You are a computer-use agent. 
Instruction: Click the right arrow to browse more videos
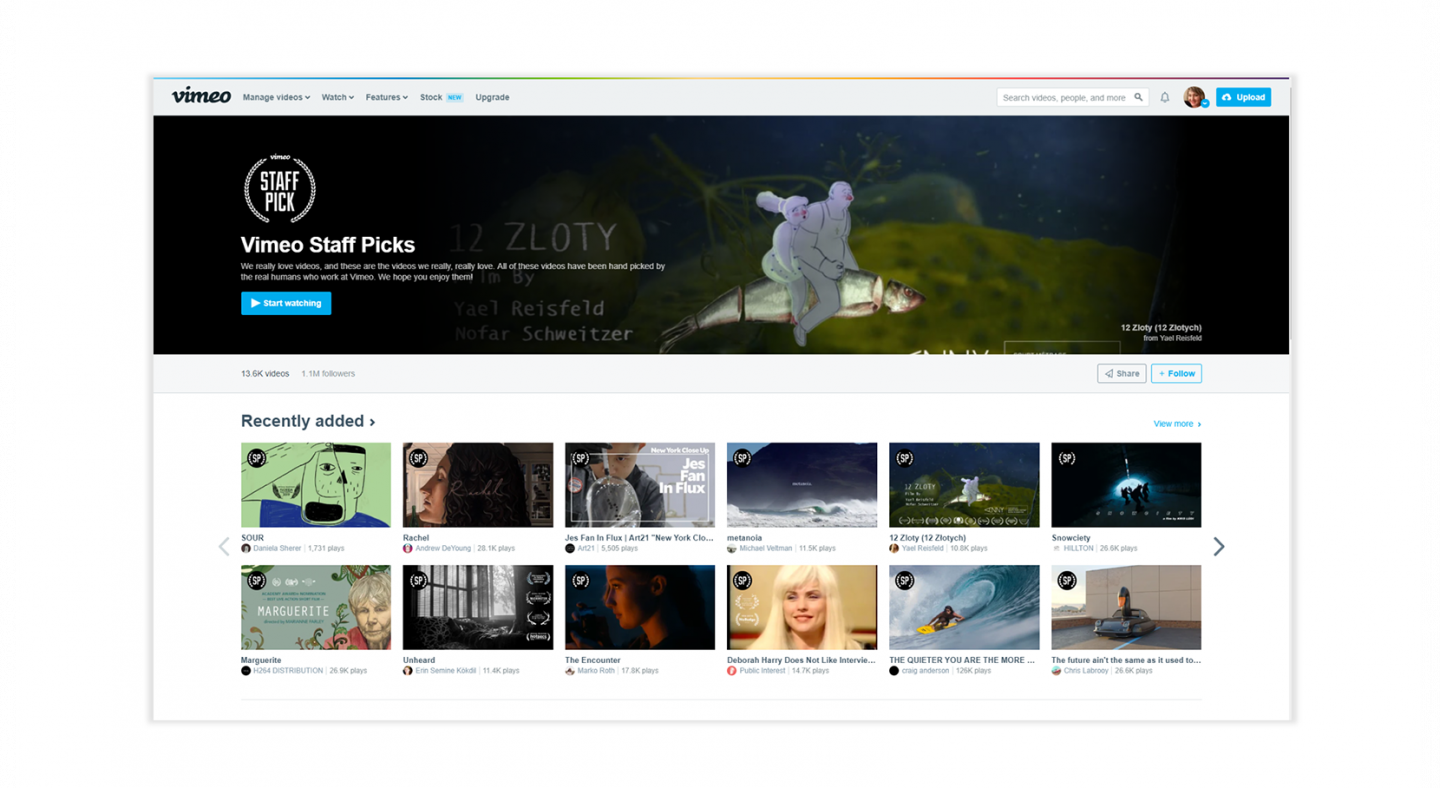pyautogui.click(x=1219, y=546)
